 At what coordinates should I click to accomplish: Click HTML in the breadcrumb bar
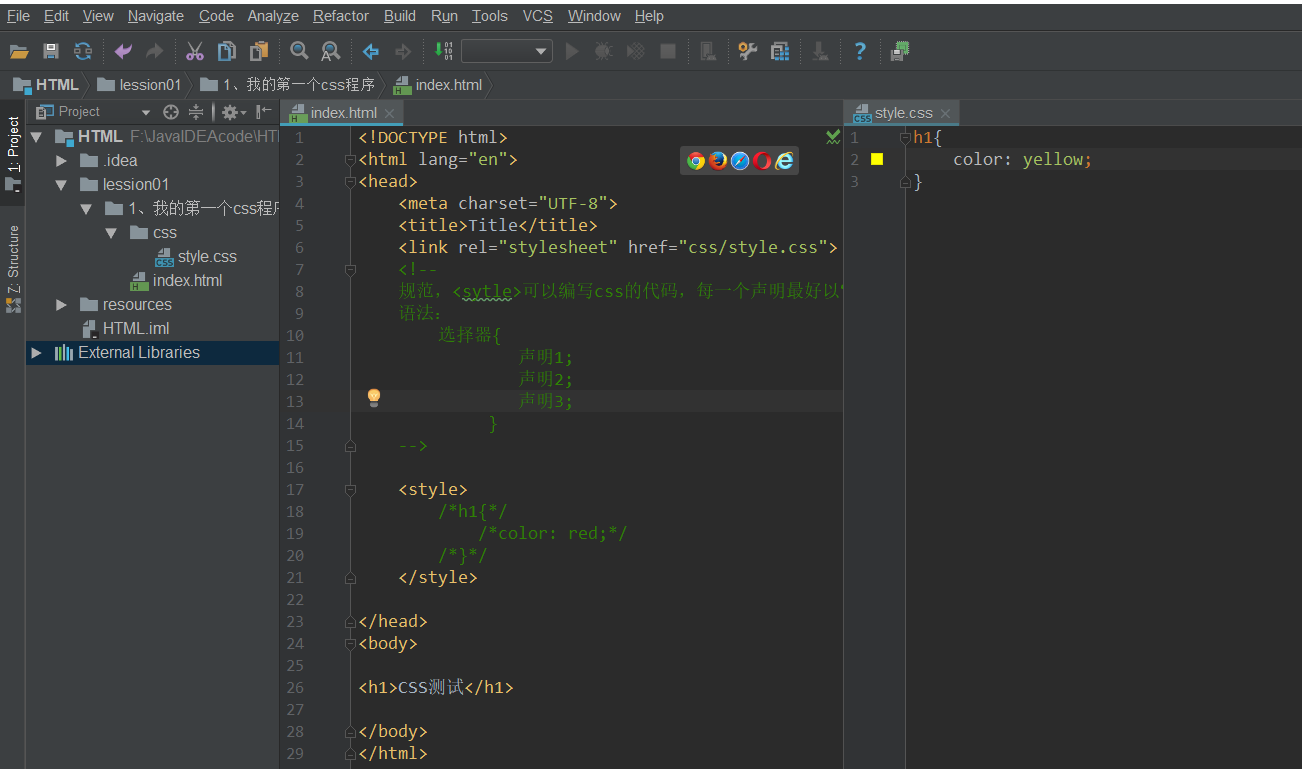(46, 85)
